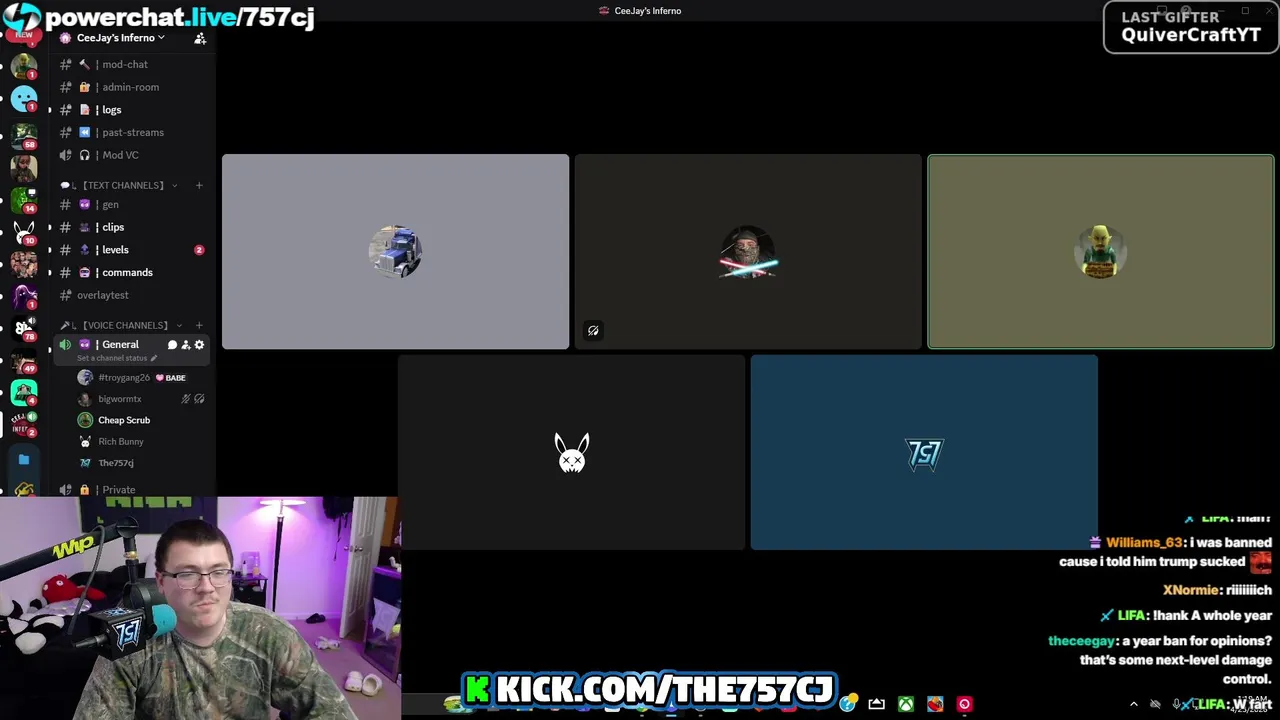Open the admin-room channel
Viewport: 1280px width, 720px height.
[132, 87]
